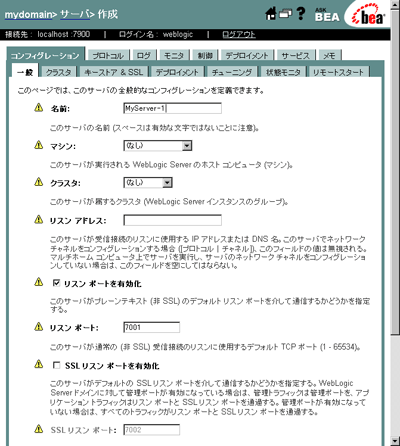Click warning icon beside 名前 field

coord(39,107)
